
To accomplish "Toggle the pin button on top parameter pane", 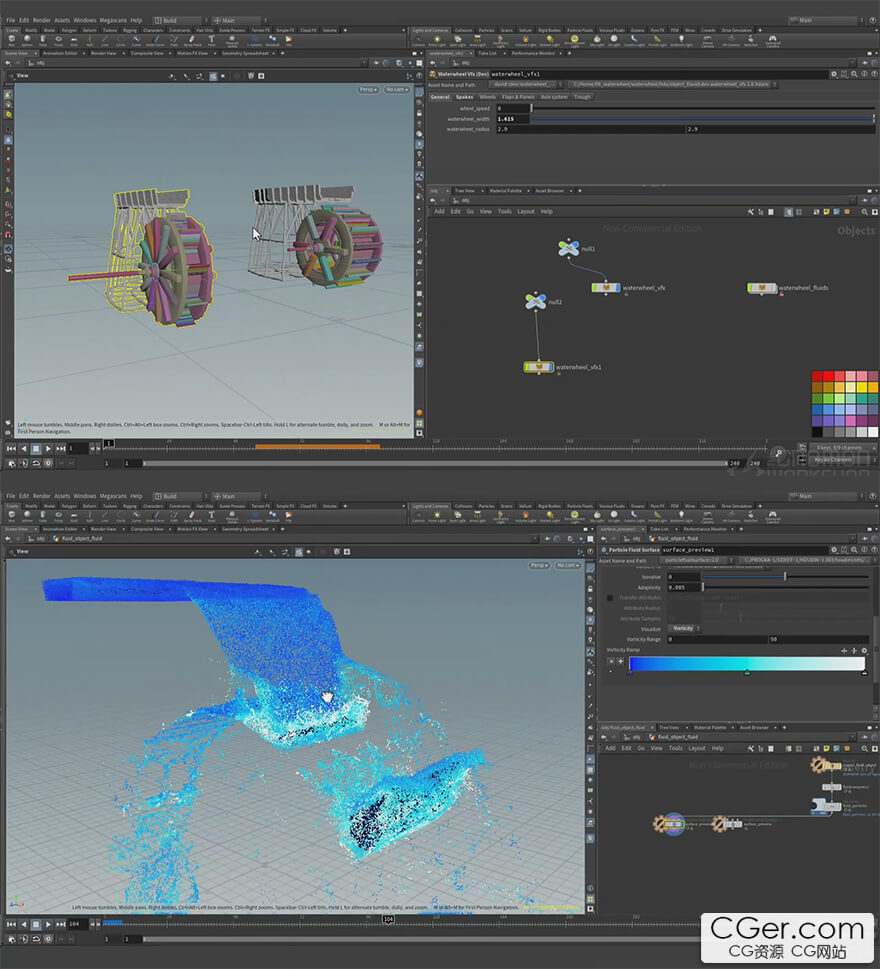I will tap(865, 63).
